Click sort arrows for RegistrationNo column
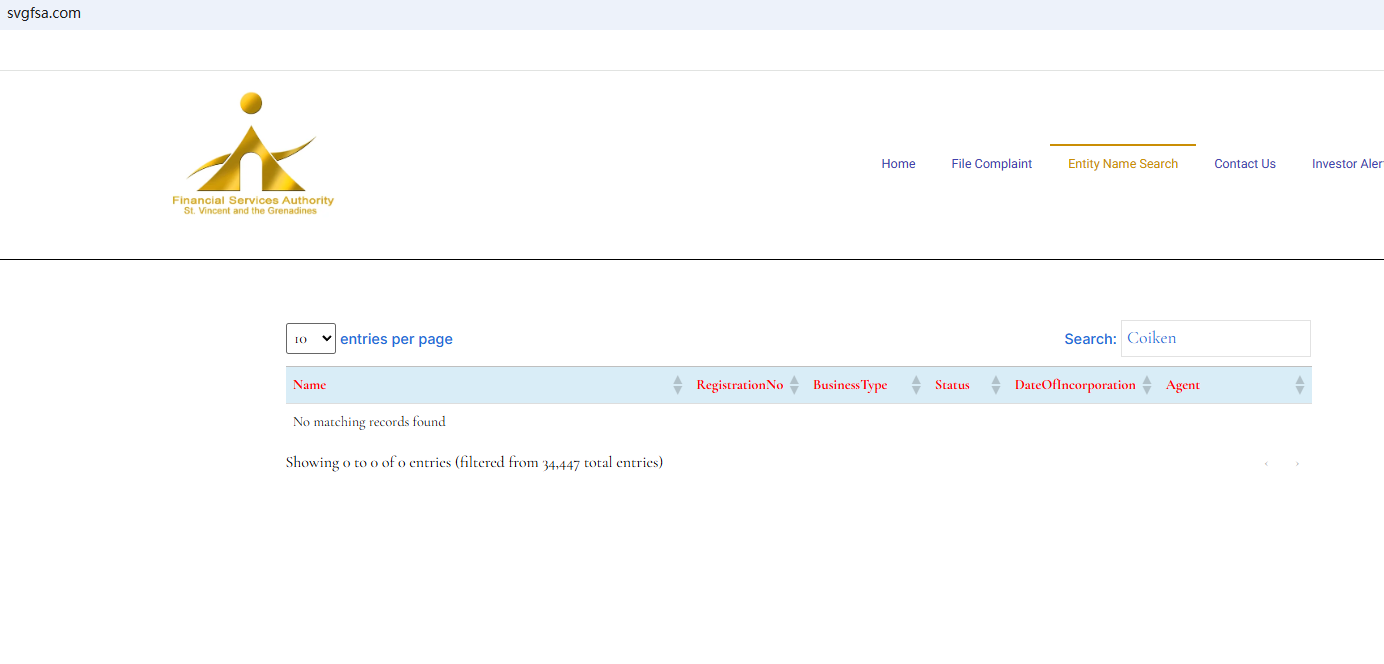The height and width of the screenshot is (664, 1384). 794,385
